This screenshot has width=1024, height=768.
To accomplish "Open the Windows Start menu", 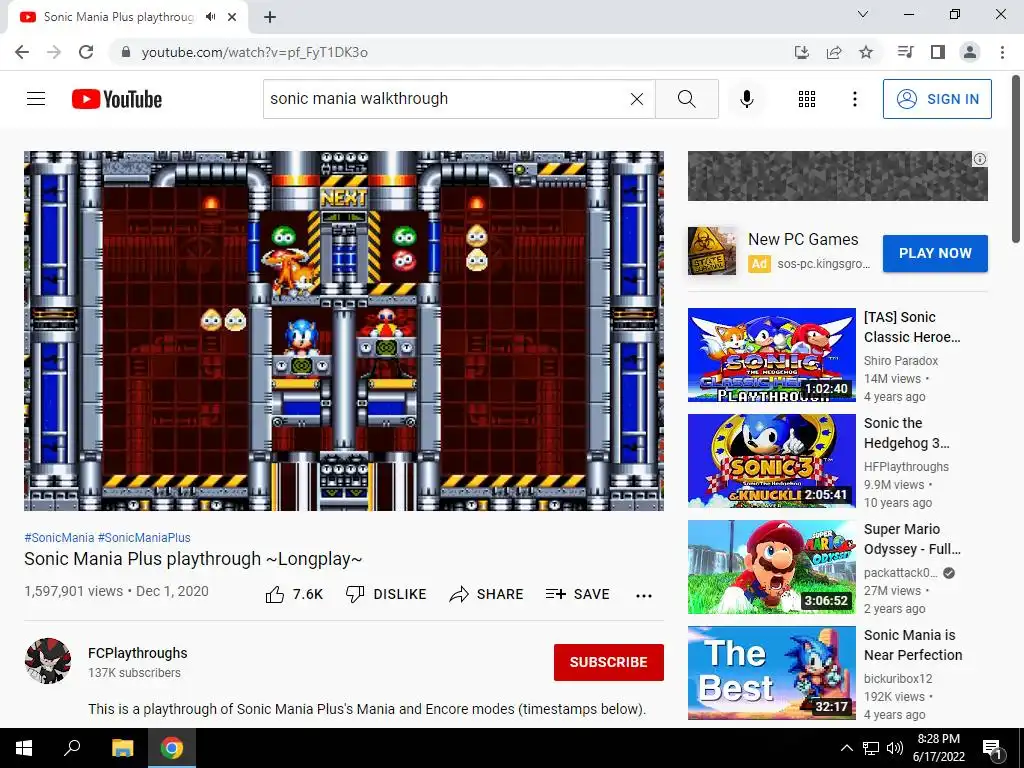I will [24, 748].
